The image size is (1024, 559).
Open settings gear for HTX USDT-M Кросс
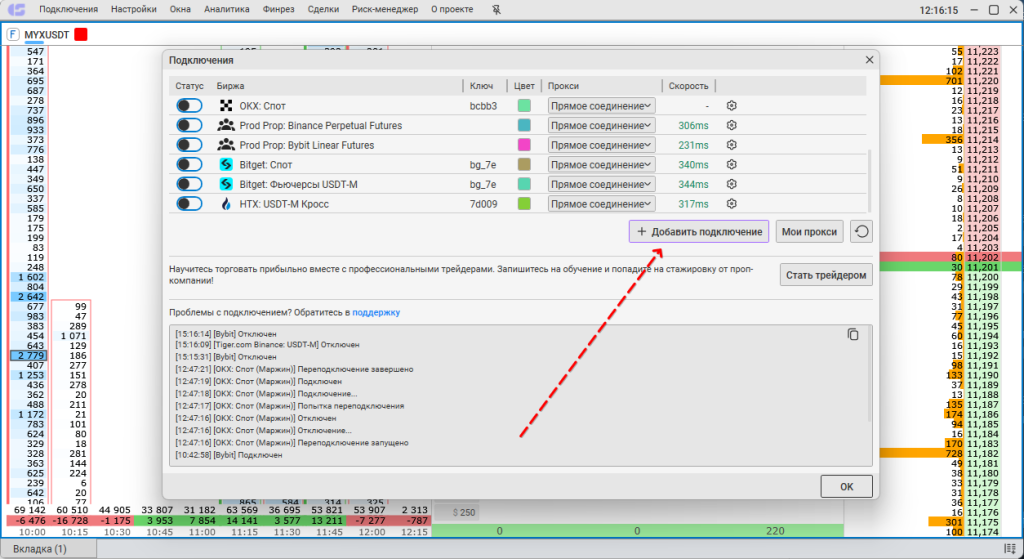[731, 204]
